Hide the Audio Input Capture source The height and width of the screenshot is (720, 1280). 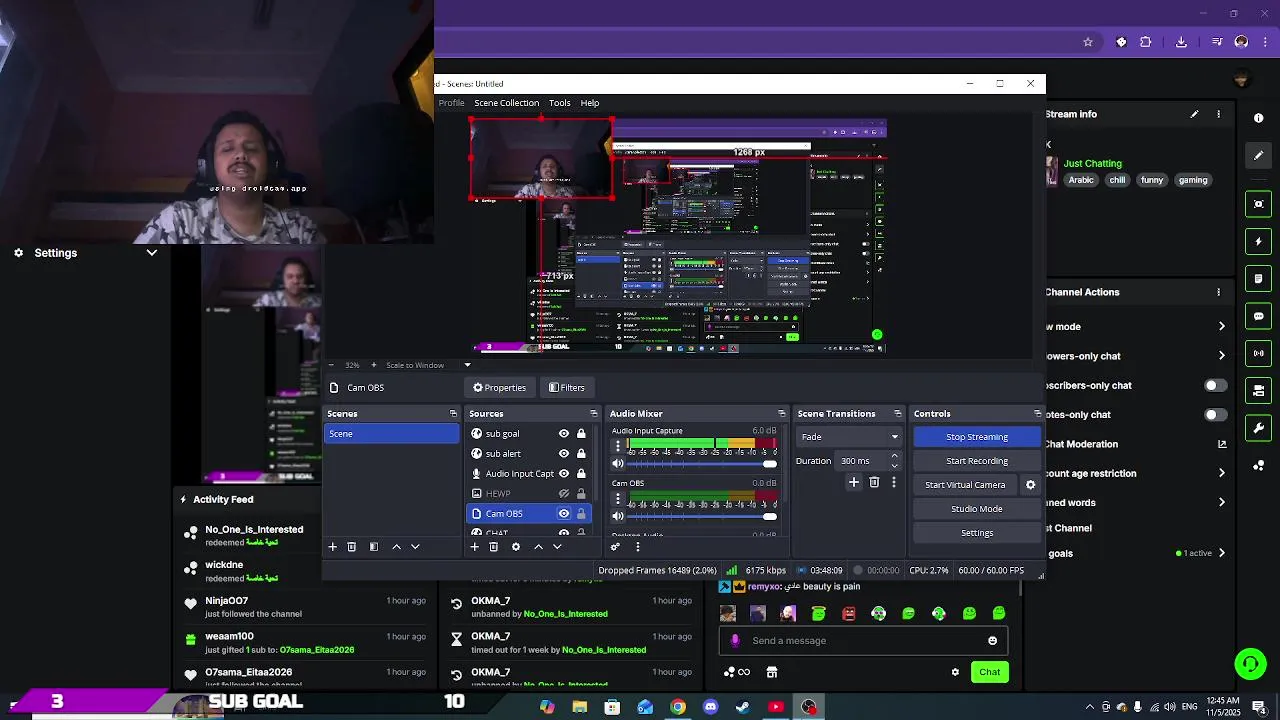[x=564, y=474]
